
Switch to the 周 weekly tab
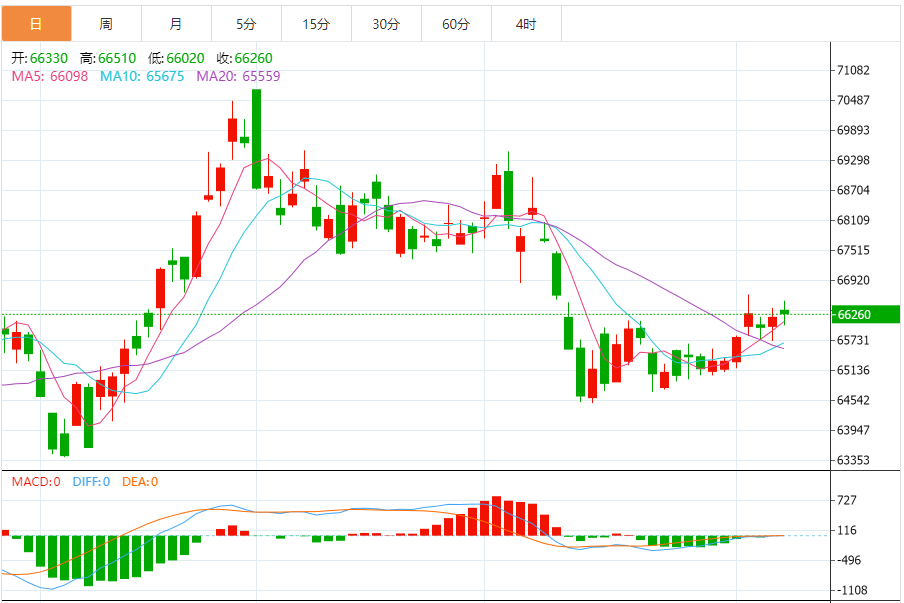coord(106,24)
